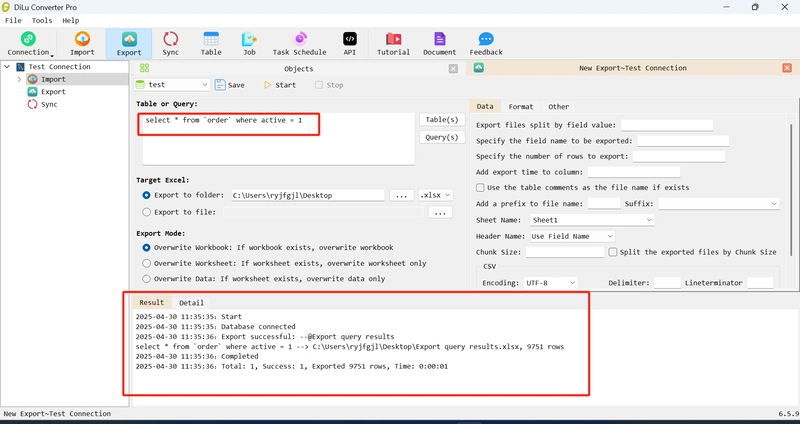
Task: Click the Table(s) button
Action: 442,119
